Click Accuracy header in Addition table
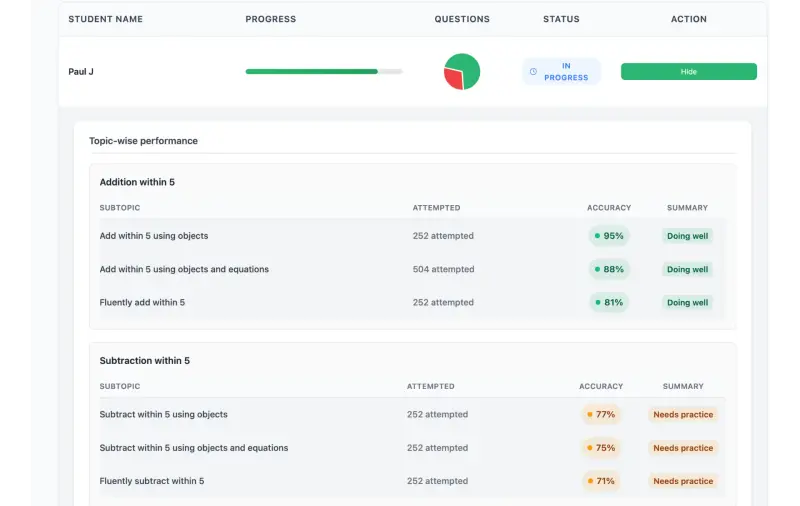 [609, 208]
